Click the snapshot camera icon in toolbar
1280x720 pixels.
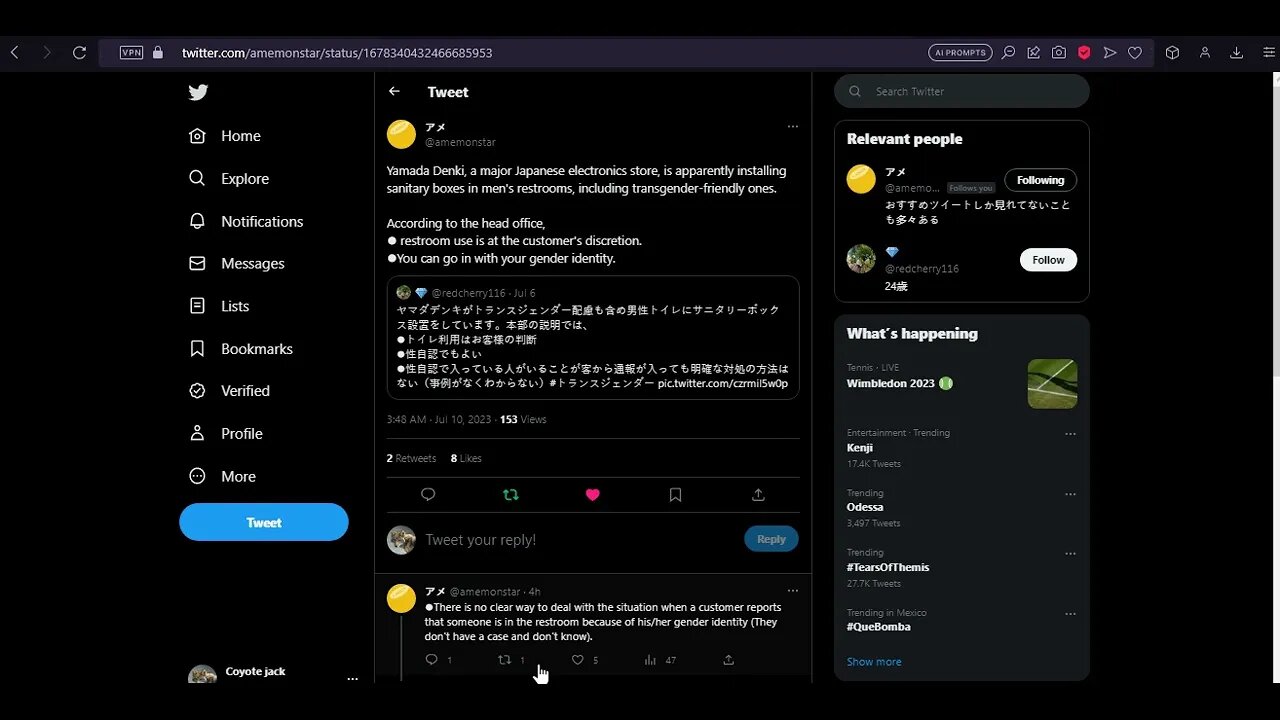click(x=1058, y=52)
